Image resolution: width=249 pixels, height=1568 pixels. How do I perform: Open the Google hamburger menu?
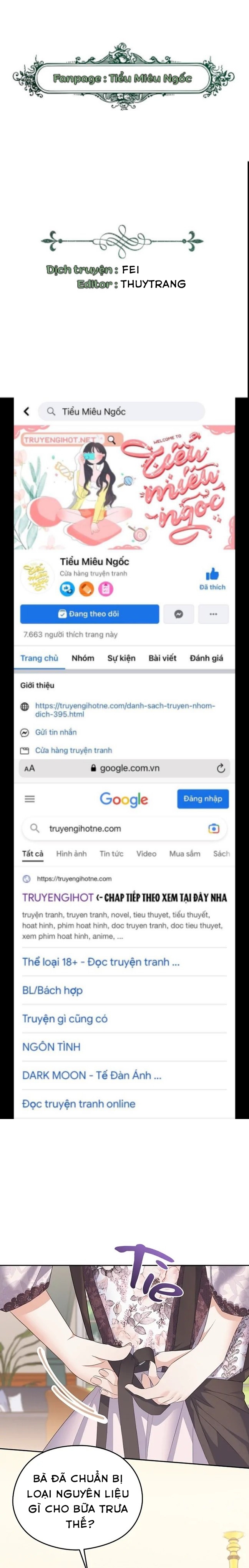tap(30, 799)
